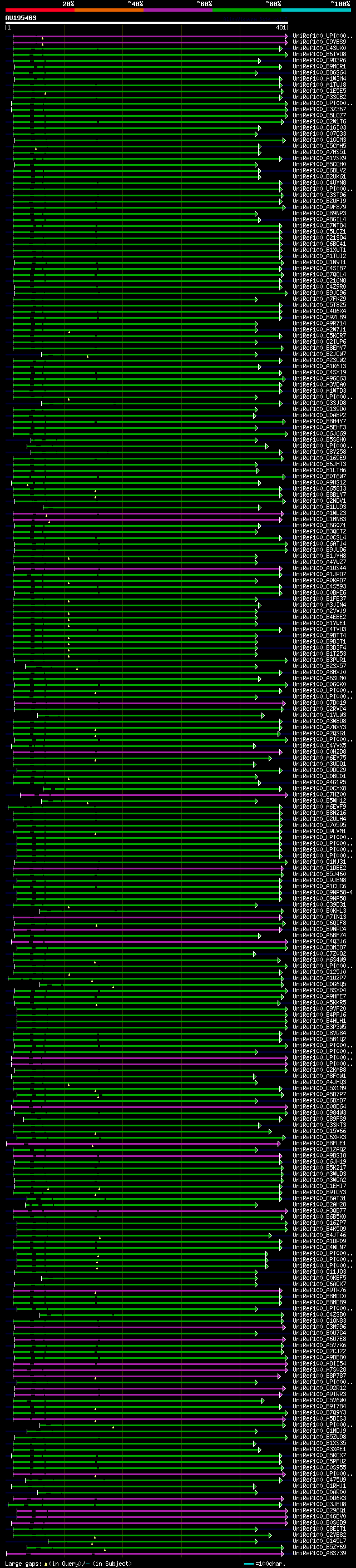356x1568 pixels.
Task: Click the purple ~60% identity legend segment
Action: point(177,10)
